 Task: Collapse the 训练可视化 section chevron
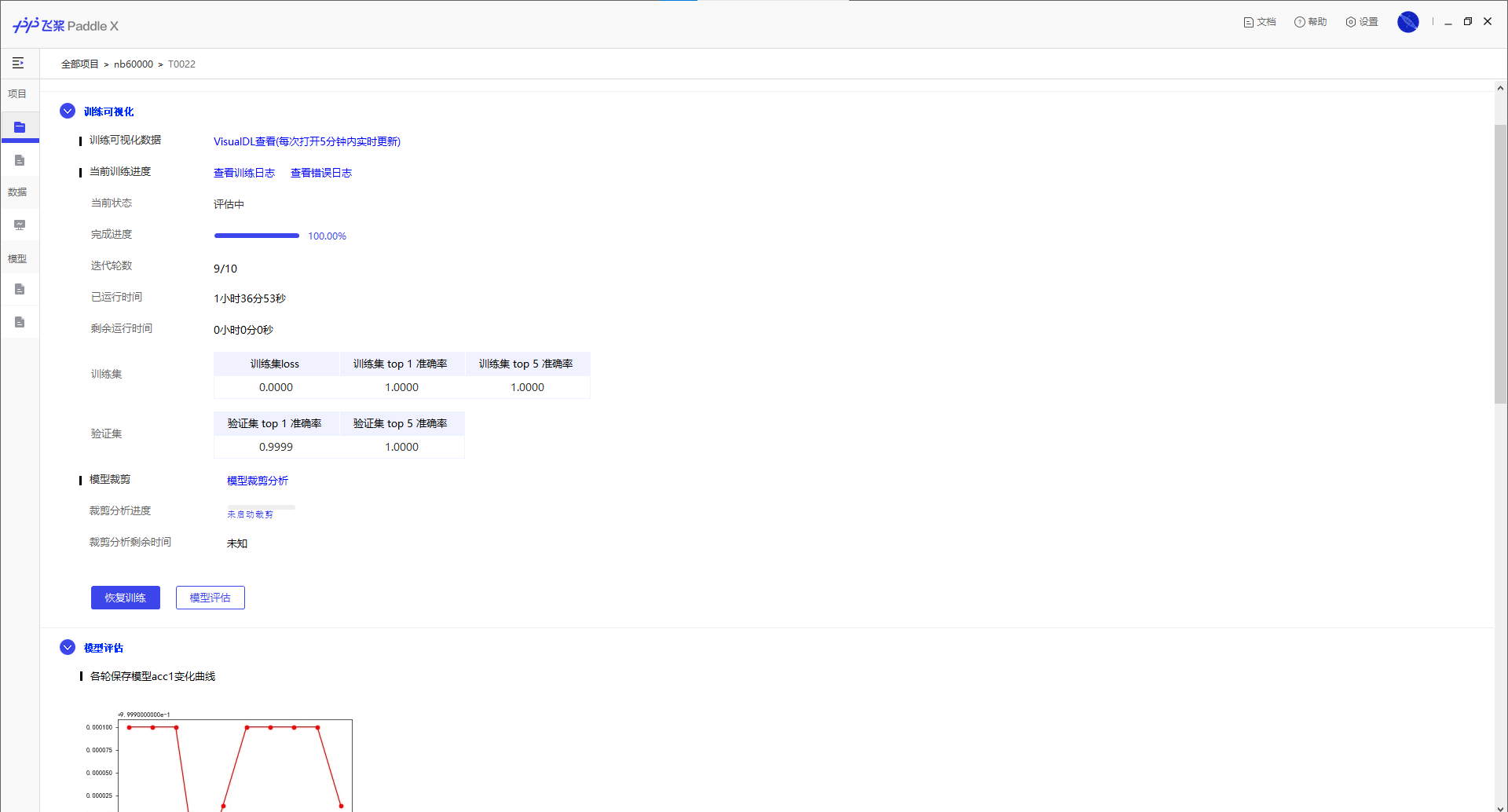68,112
